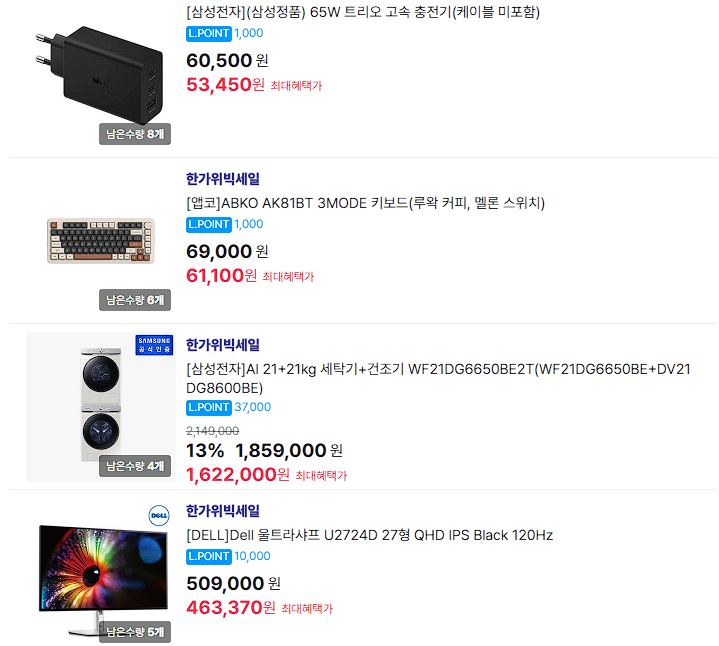Open the ABKO AK81BT 3MODE 키보드 title link
The image size is (719, 646).
[365, 203]
